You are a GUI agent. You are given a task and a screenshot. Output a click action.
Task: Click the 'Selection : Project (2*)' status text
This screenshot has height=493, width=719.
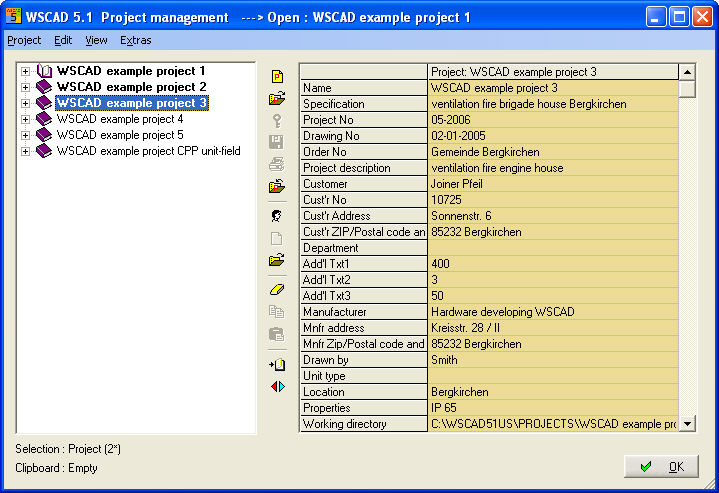point(68,449)
